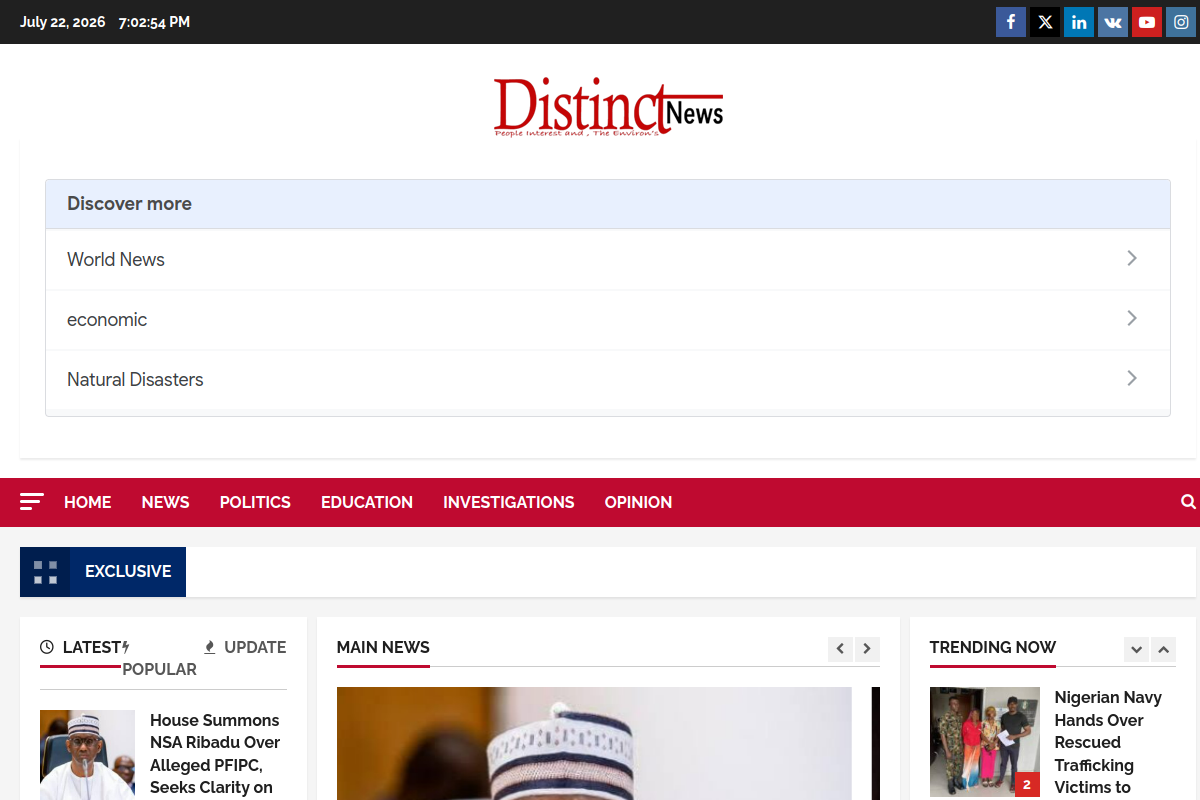Open the X (Twitter) social icon
Viewport: 1200px width, 800px height.
pyautogui.click(x=1045, y=22)
